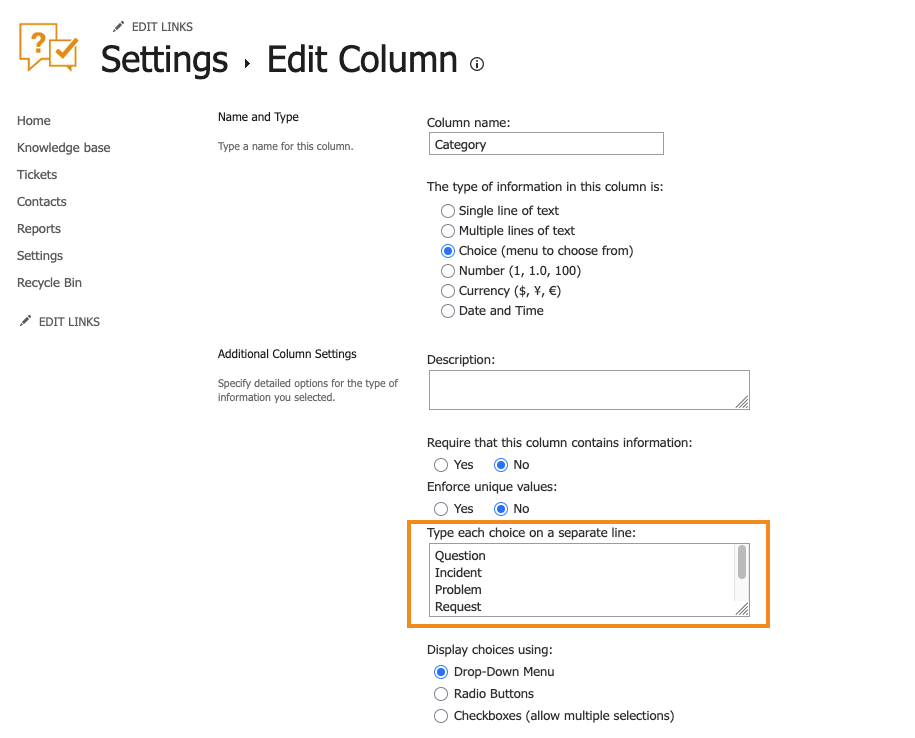Click inside the Column name field

coord(545,143)
